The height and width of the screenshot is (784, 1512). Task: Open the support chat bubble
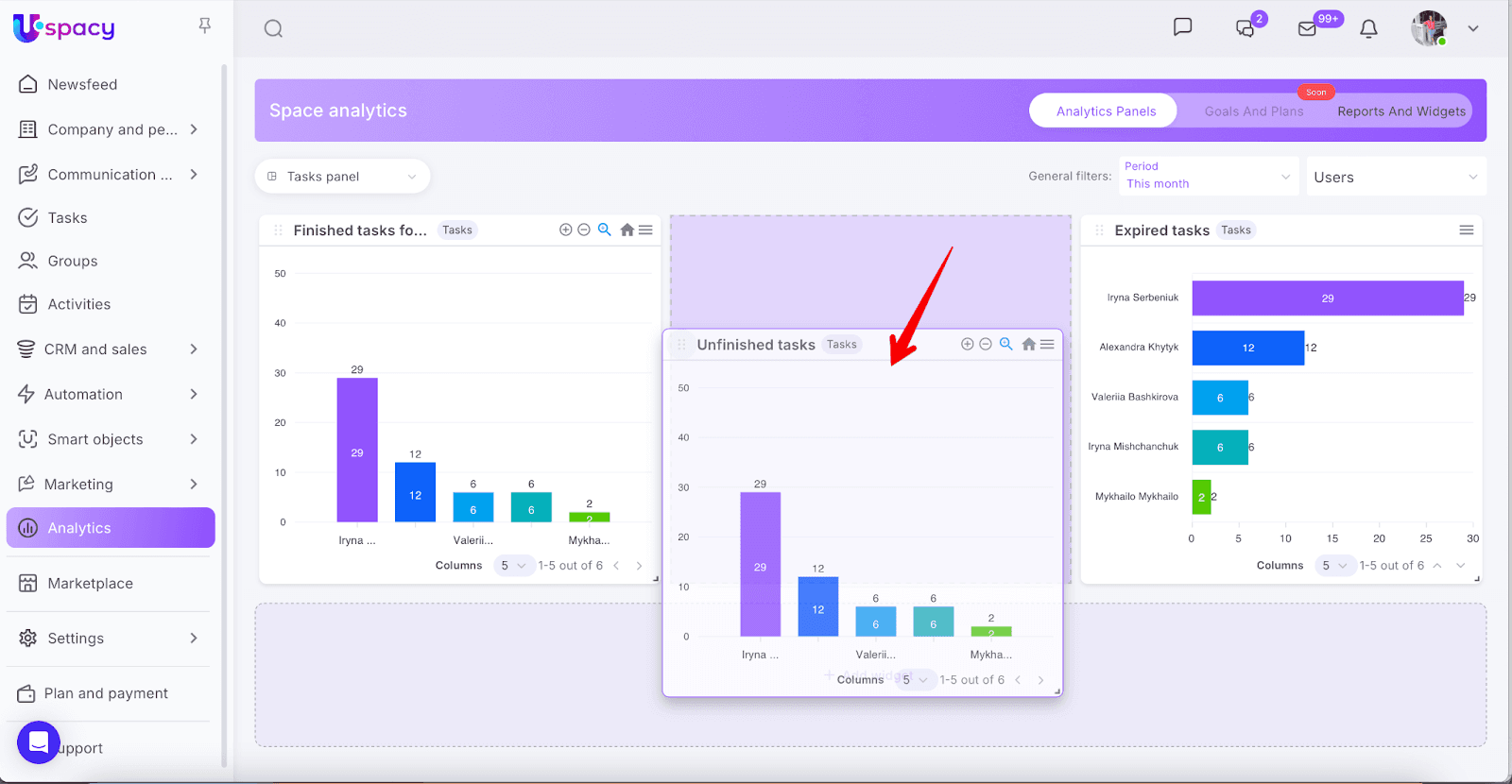(x=39, y=742)
